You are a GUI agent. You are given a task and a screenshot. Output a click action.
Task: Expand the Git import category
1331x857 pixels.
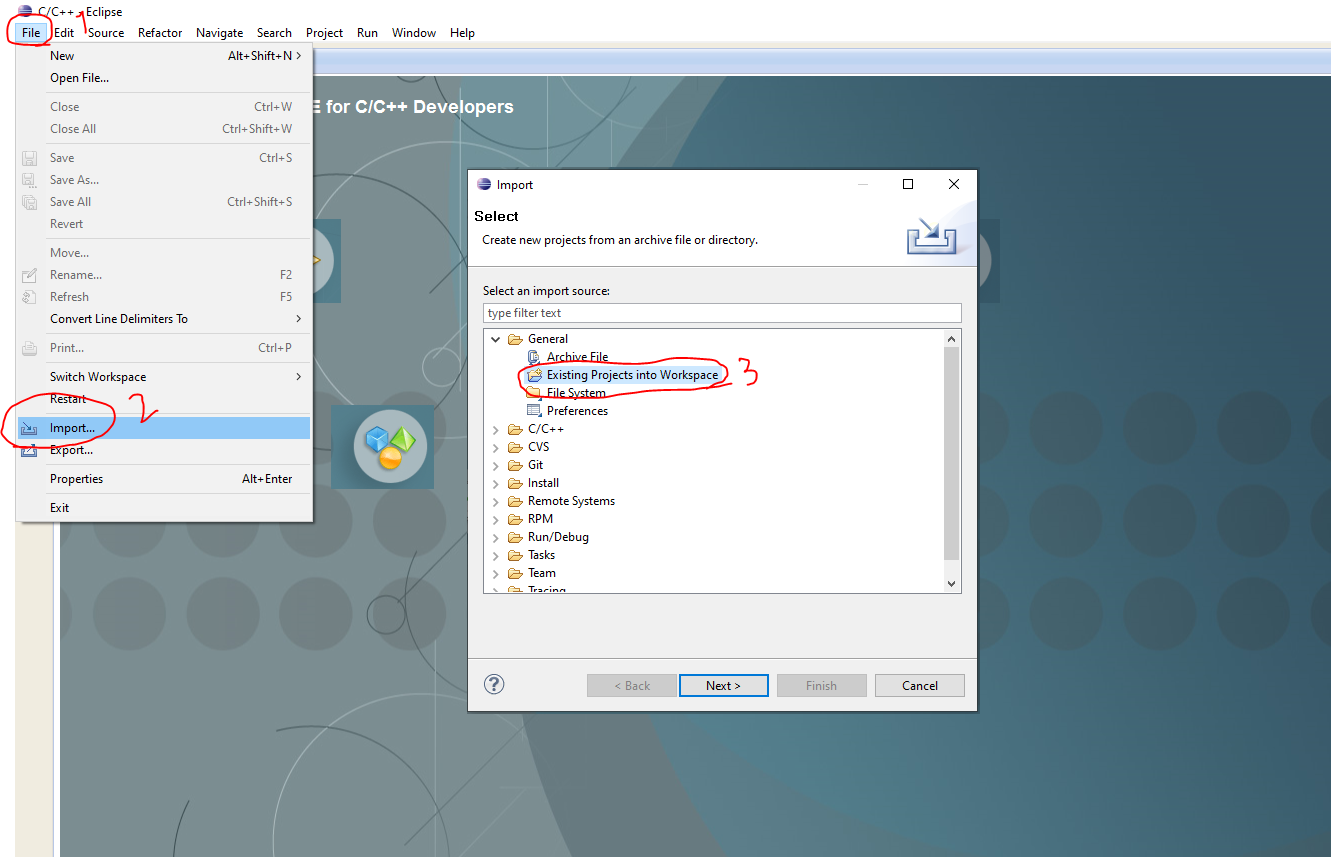pos(496,465)
